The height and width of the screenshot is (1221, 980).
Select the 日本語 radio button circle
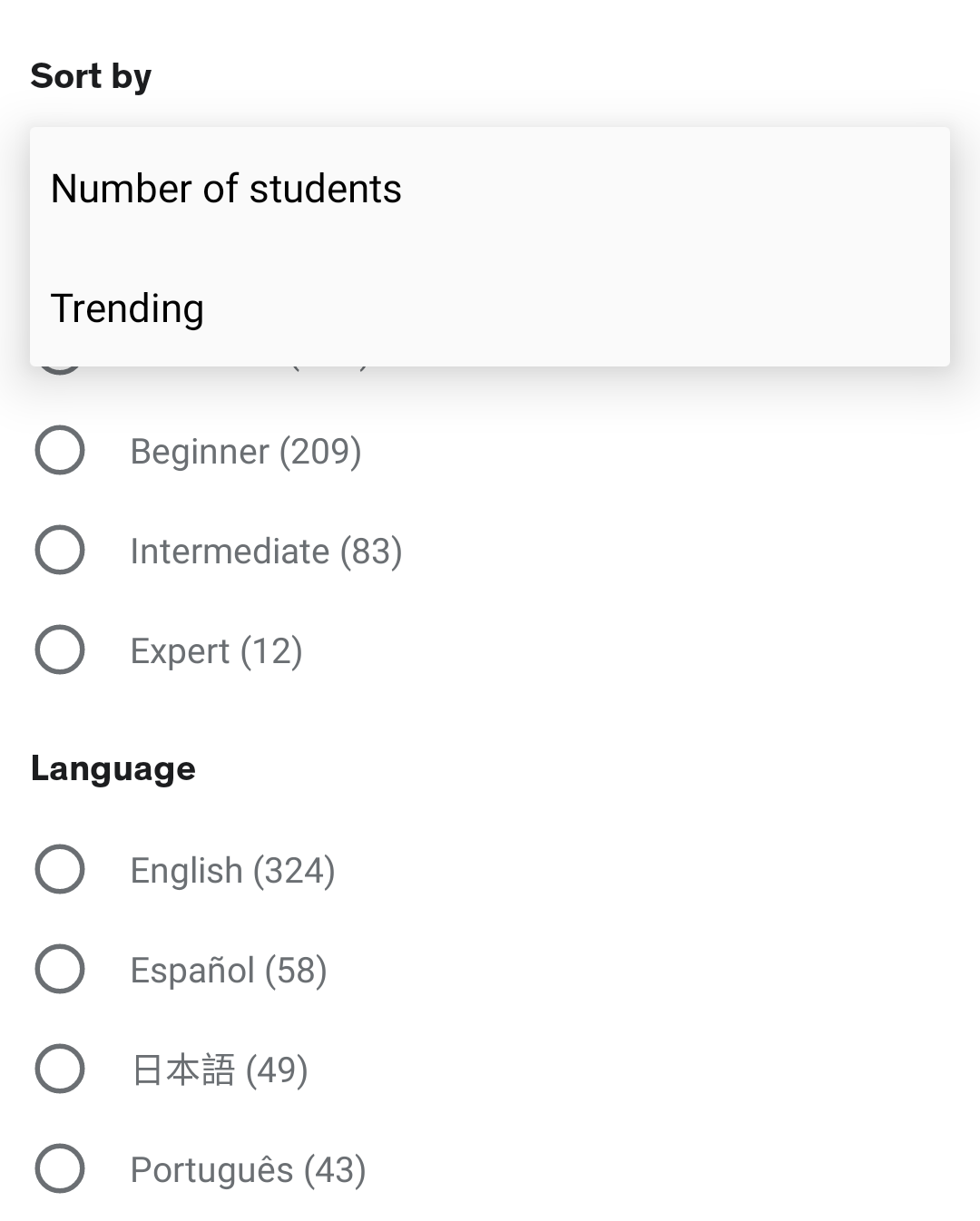pos(60,1070)
